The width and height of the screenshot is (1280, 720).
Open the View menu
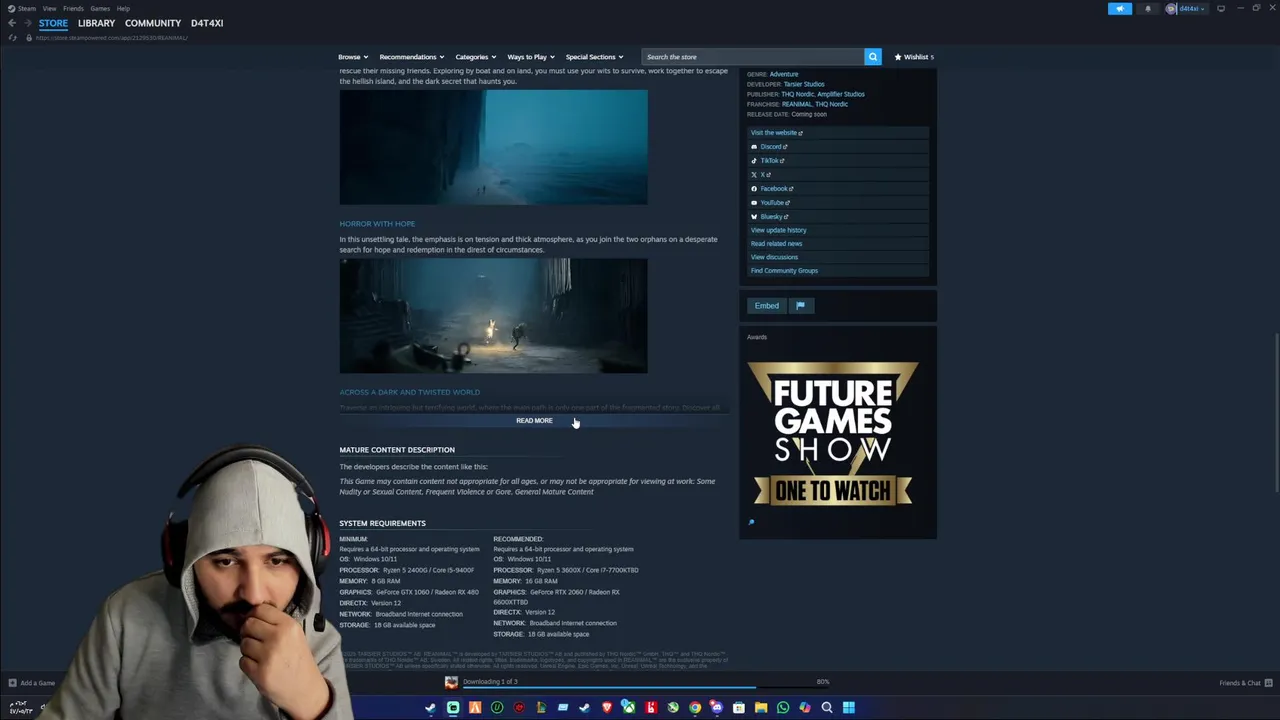49,8
